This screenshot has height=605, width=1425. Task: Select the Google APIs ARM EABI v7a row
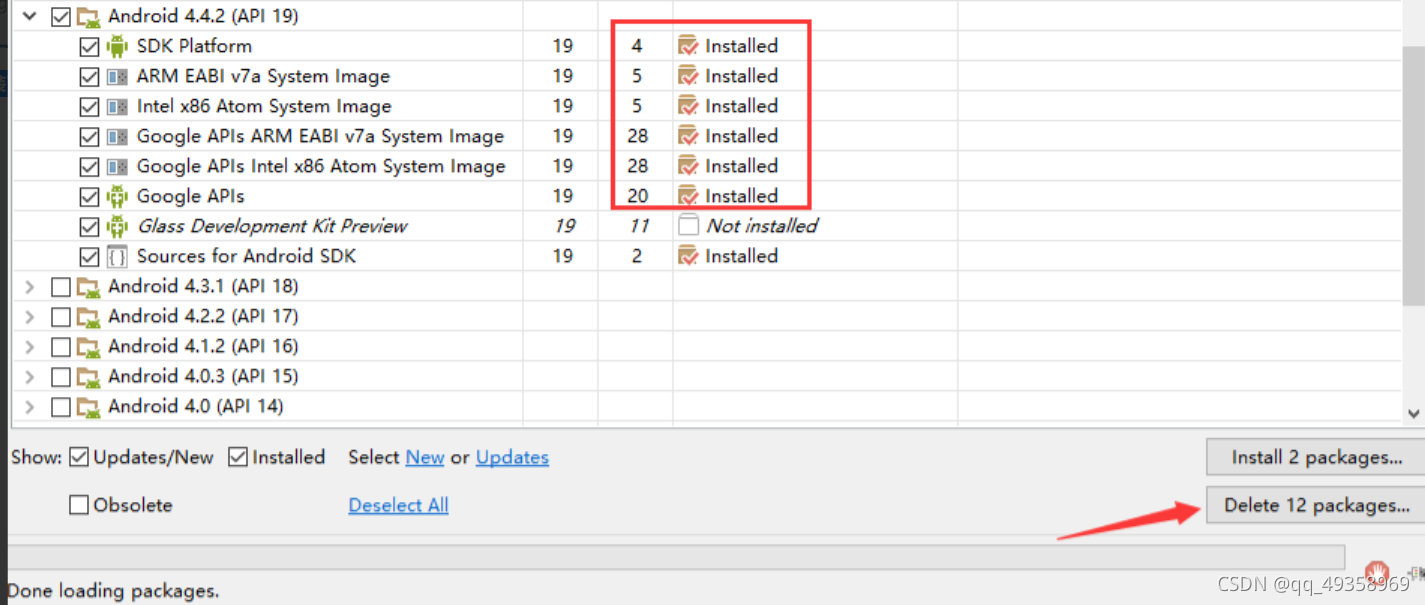(320, 136)
